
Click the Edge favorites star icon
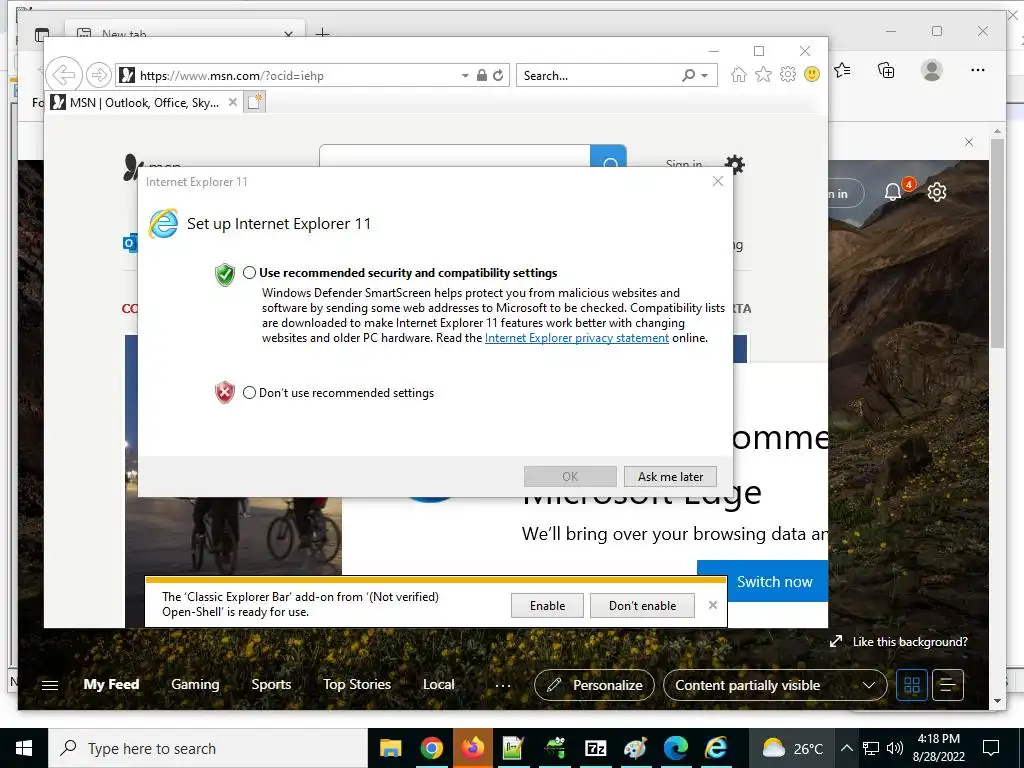tap(842, 70)
